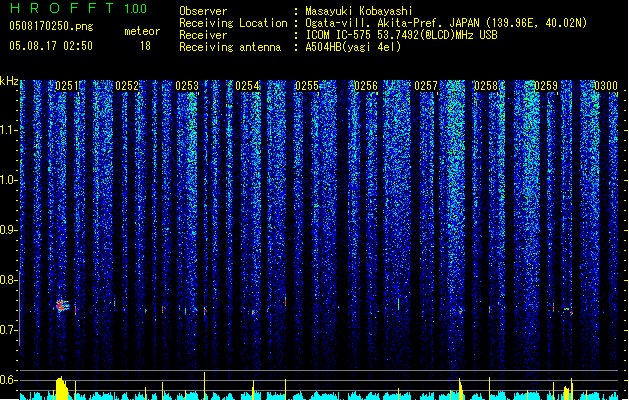The image size is (629, 400).
Task: Click antenna value A504HB(yagi 4el)
Action: tap(353, 47)
